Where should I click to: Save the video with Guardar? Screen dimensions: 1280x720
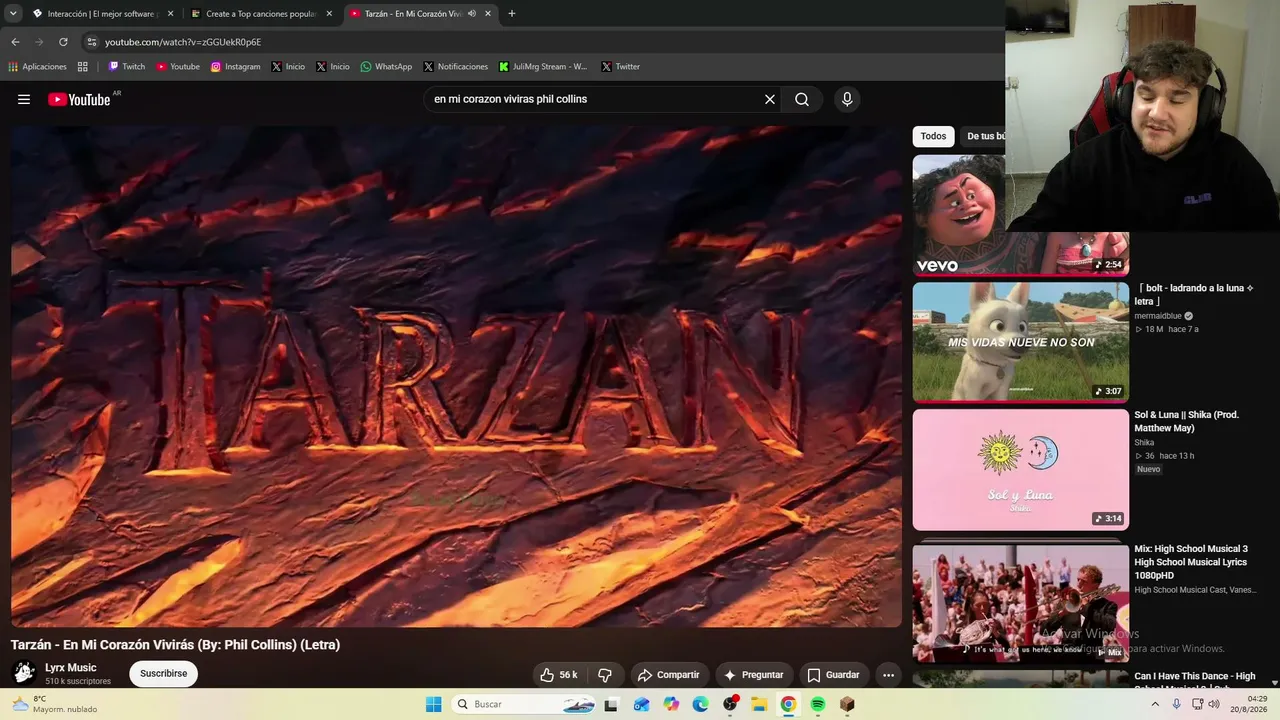tap(833, 675)
